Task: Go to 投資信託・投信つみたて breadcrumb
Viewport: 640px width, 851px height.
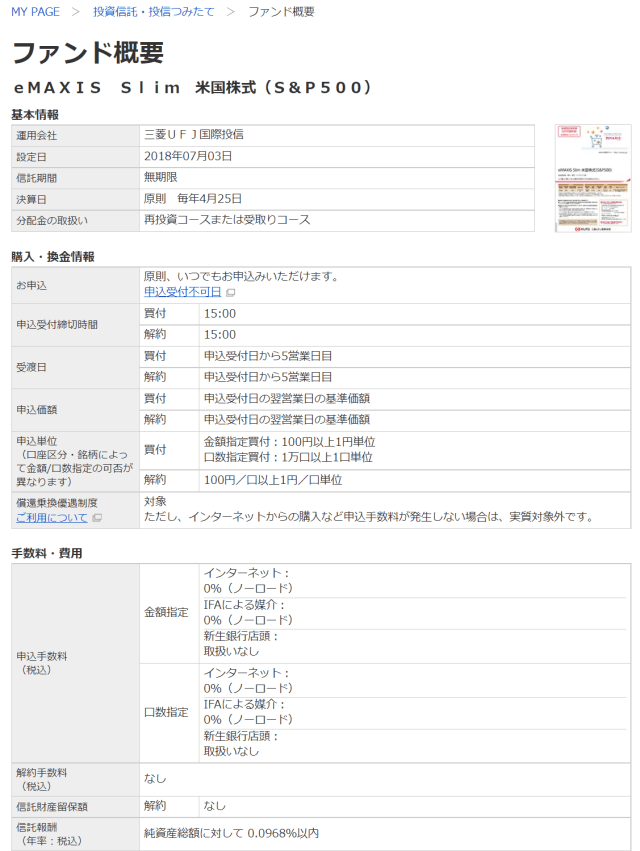Action: point(154,11)
